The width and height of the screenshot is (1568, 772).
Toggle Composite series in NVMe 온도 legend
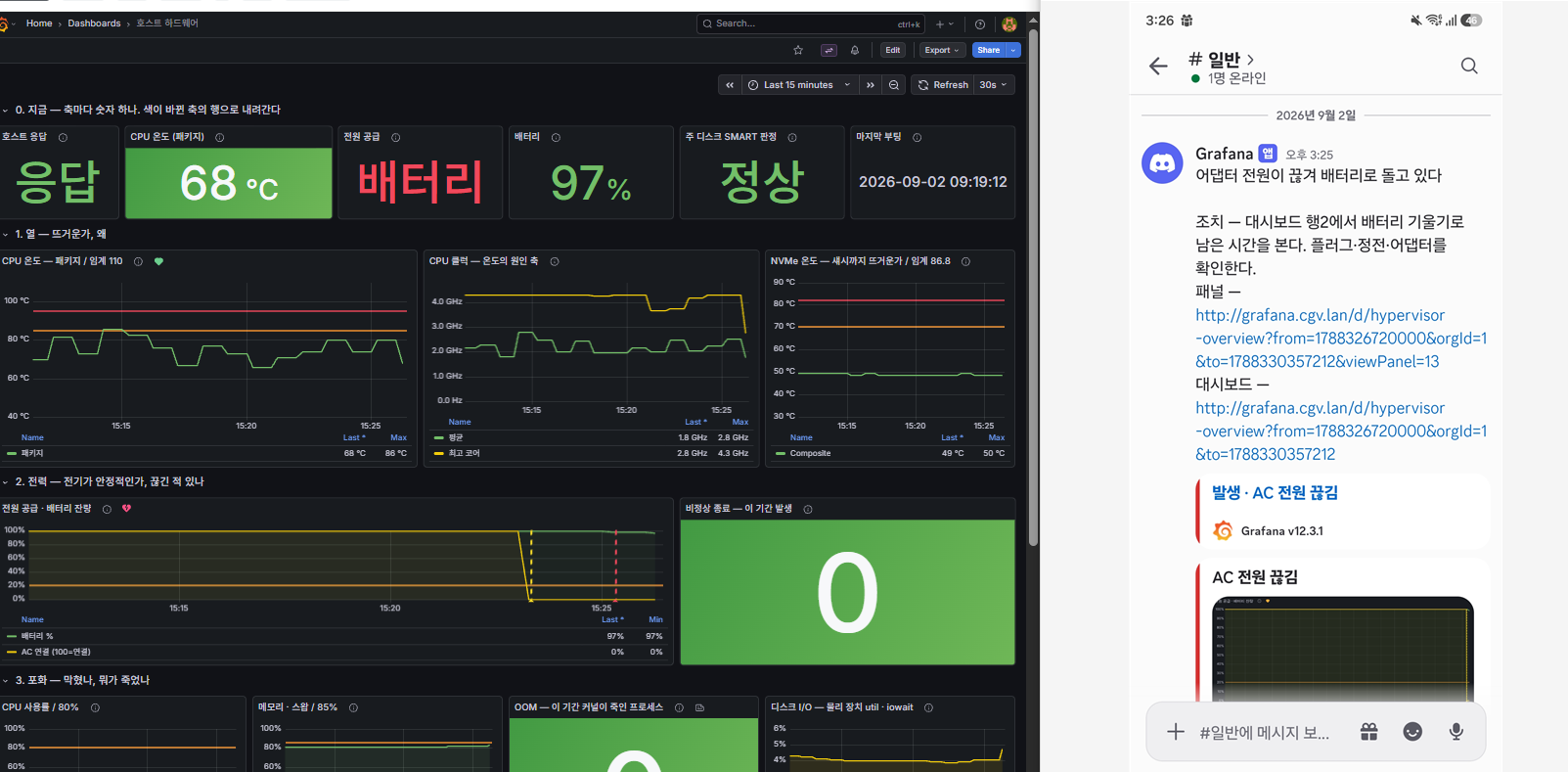click(x=810, y=453)
